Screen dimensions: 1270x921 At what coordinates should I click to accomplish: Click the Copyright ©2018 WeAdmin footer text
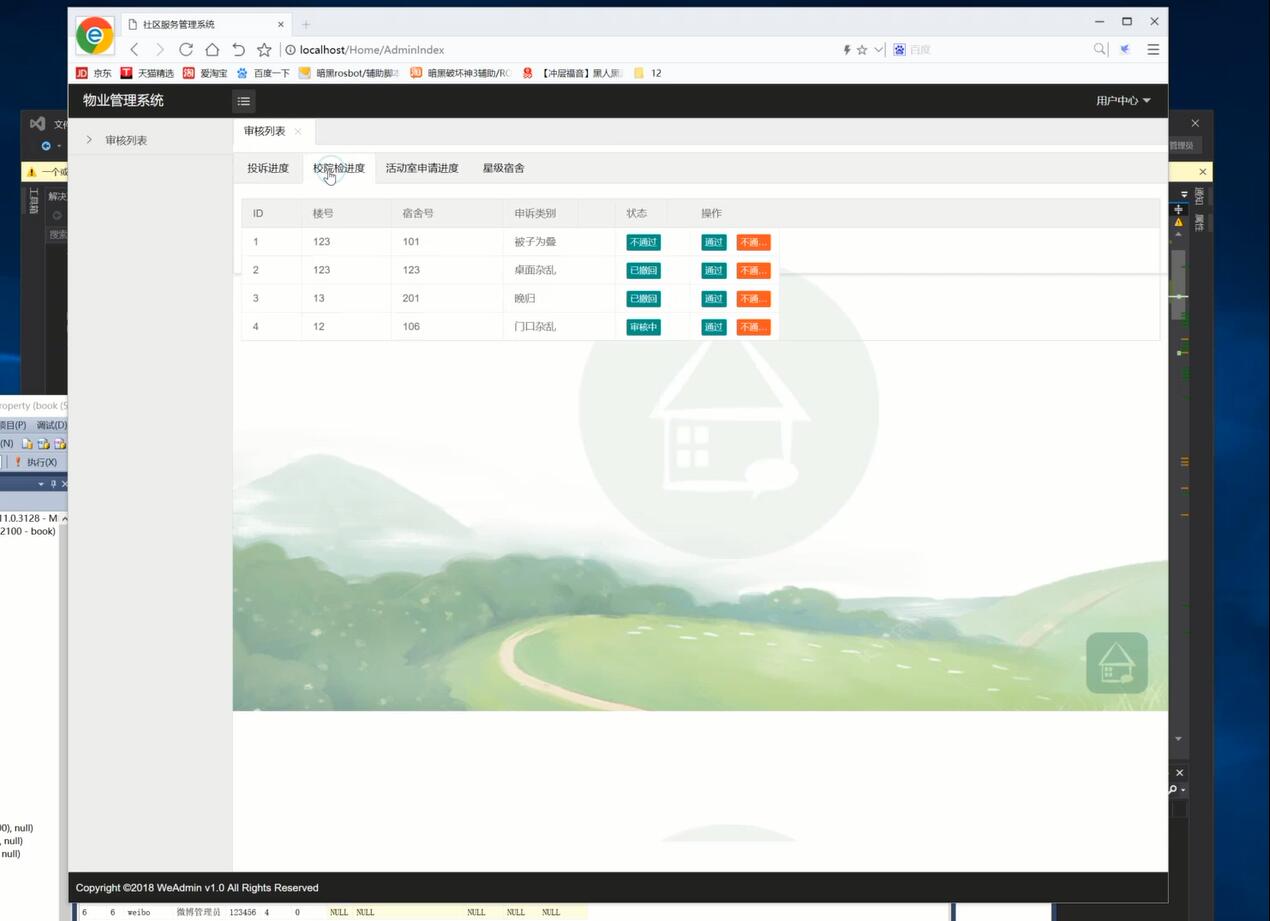[197, 888]
